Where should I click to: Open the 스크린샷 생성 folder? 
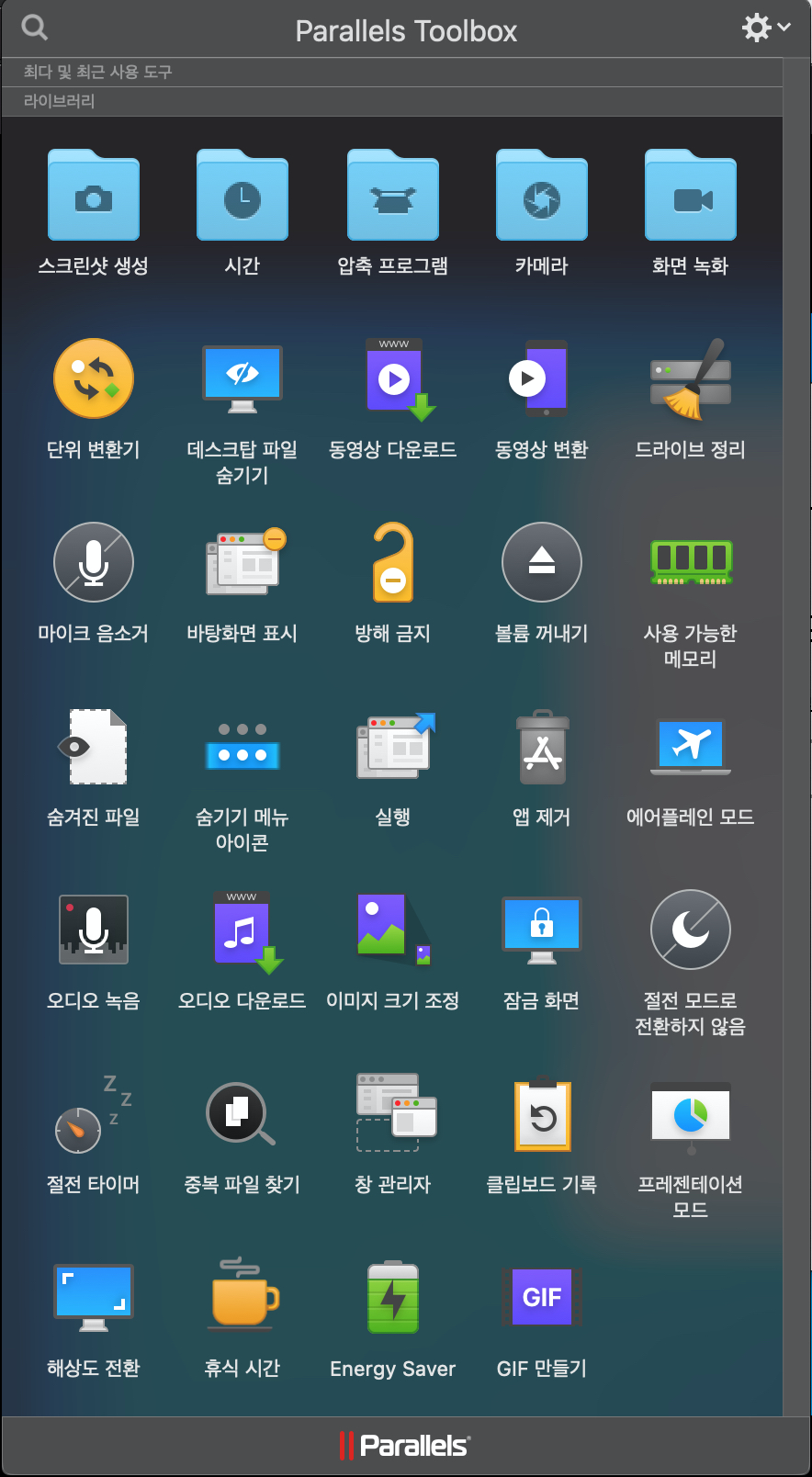pyautogui.click(x=94, y=195)
